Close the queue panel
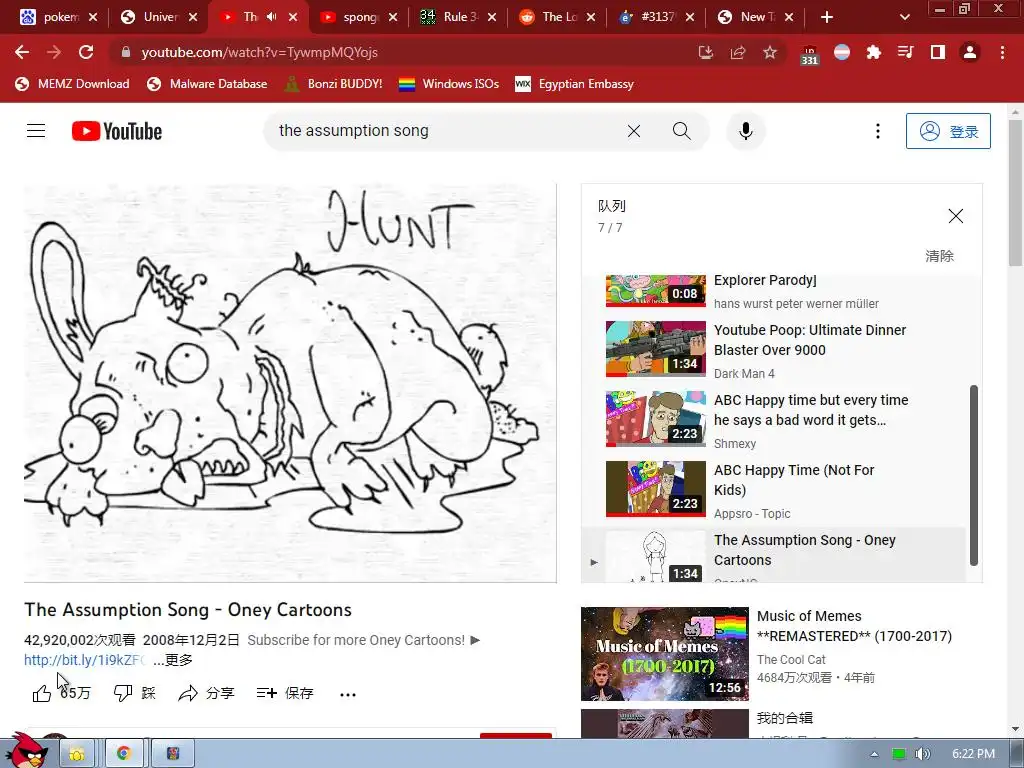The width and height of the screenshot is (1024, 768). (955, 216)
